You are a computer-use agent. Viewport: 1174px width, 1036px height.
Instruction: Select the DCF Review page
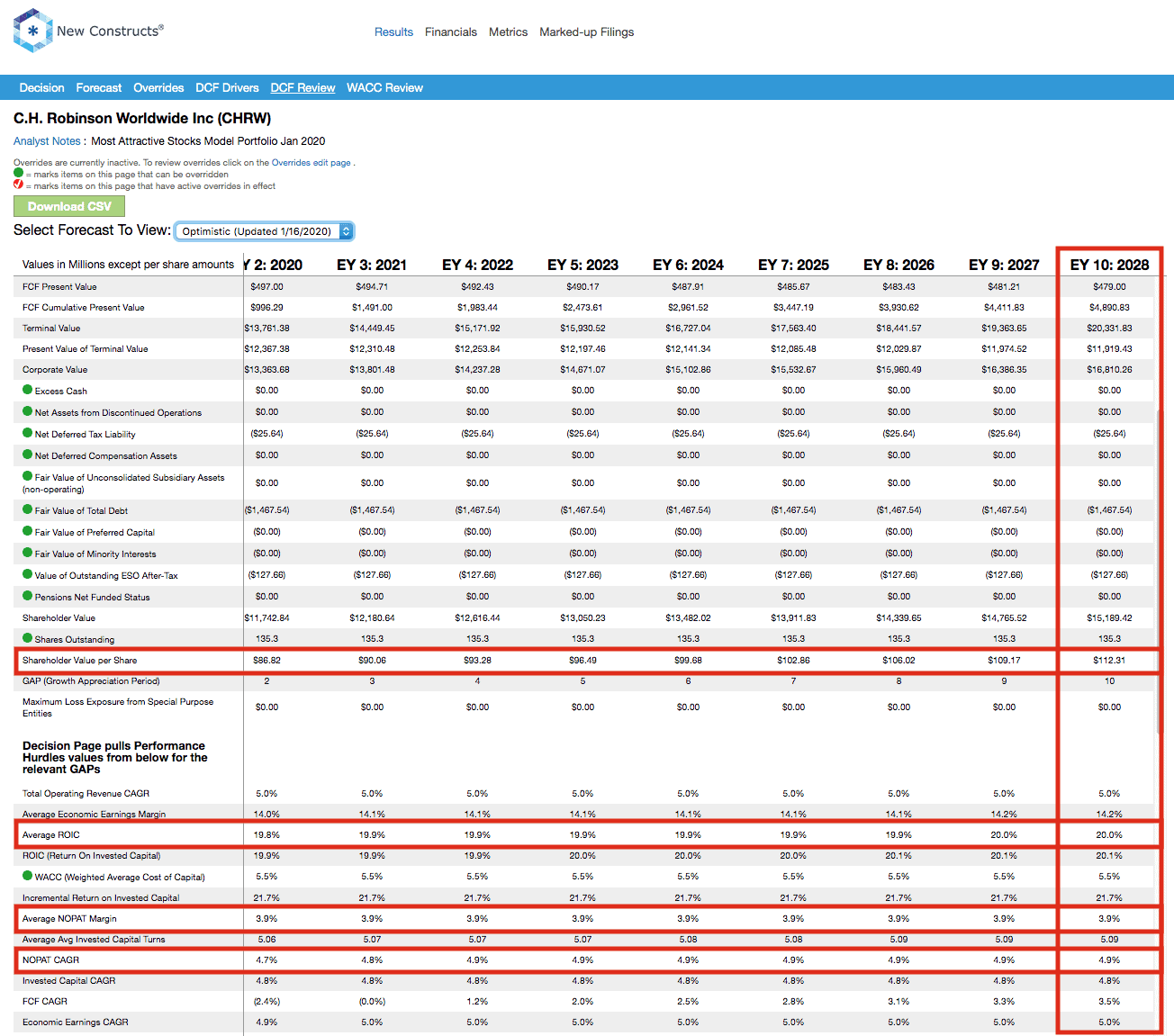point(303,87)
